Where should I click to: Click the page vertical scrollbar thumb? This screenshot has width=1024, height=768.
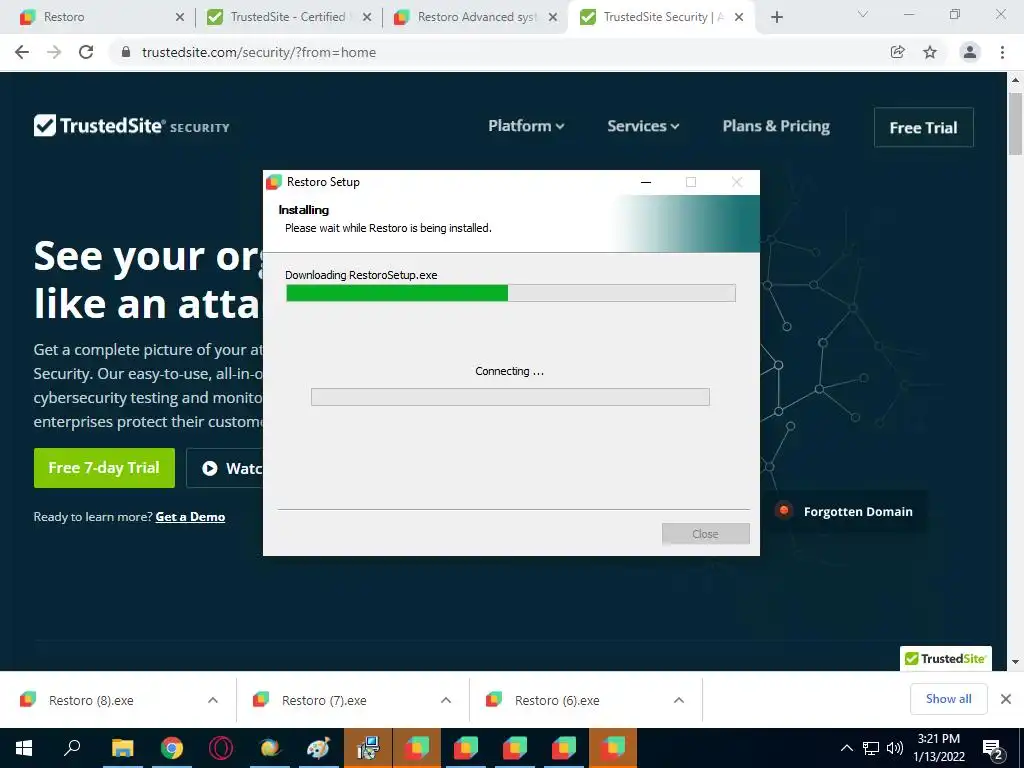tap(1015, 124)
